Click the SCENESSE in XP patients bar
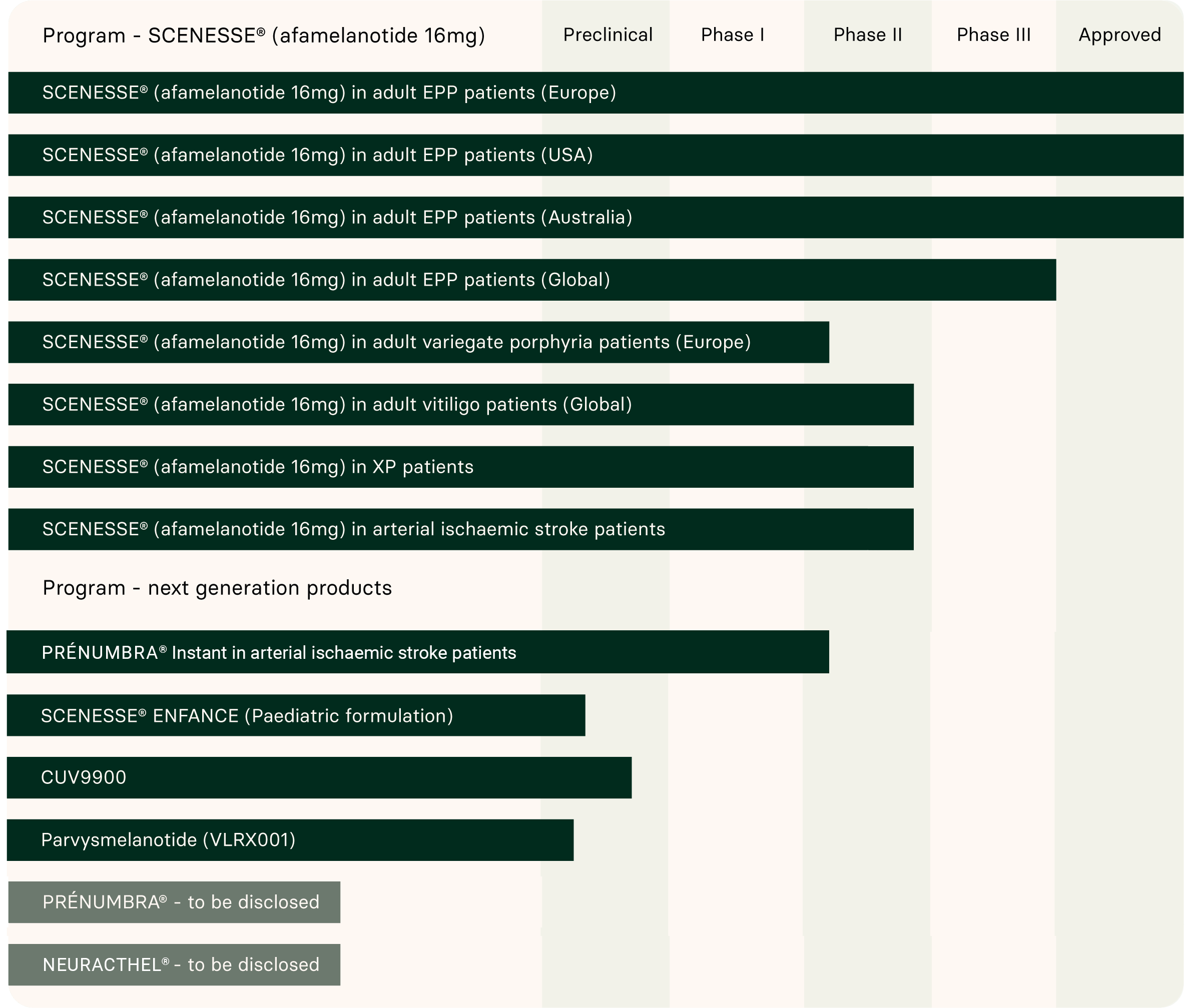The image size is (1189, 1008). pyautogui.click(x=461, y=466)
